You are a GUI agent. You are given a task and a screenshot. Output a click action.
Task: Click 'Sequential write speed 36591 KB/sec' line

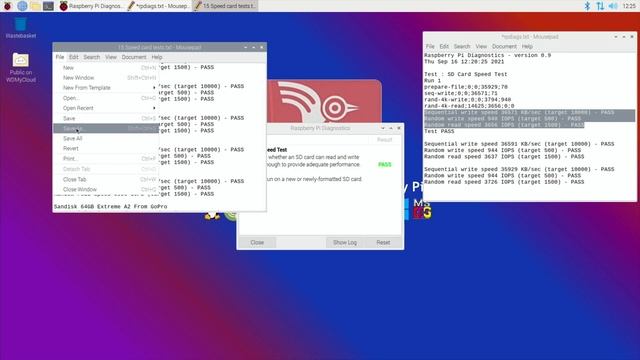[519, 144]
